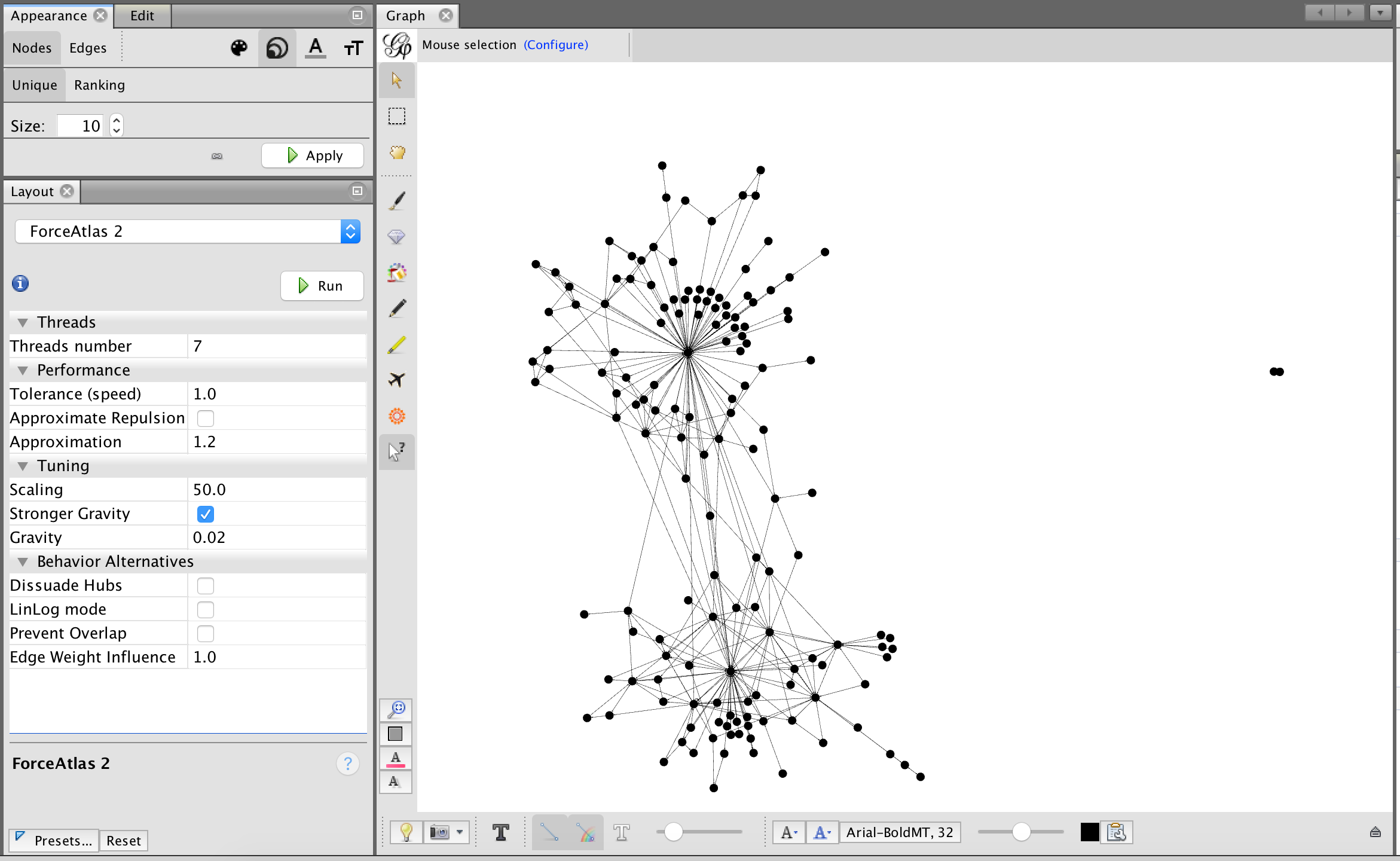The height and width of the screenshot is (861, 1400).
Task: Check the Prevent Overlap option
Action: (206, 633)
